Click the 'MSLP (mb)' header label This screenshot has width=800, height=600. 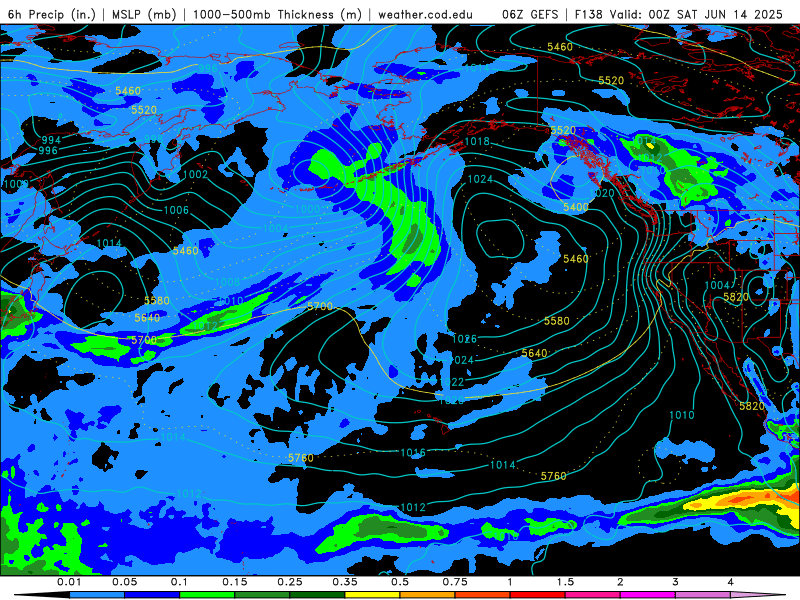click(144, 14)
